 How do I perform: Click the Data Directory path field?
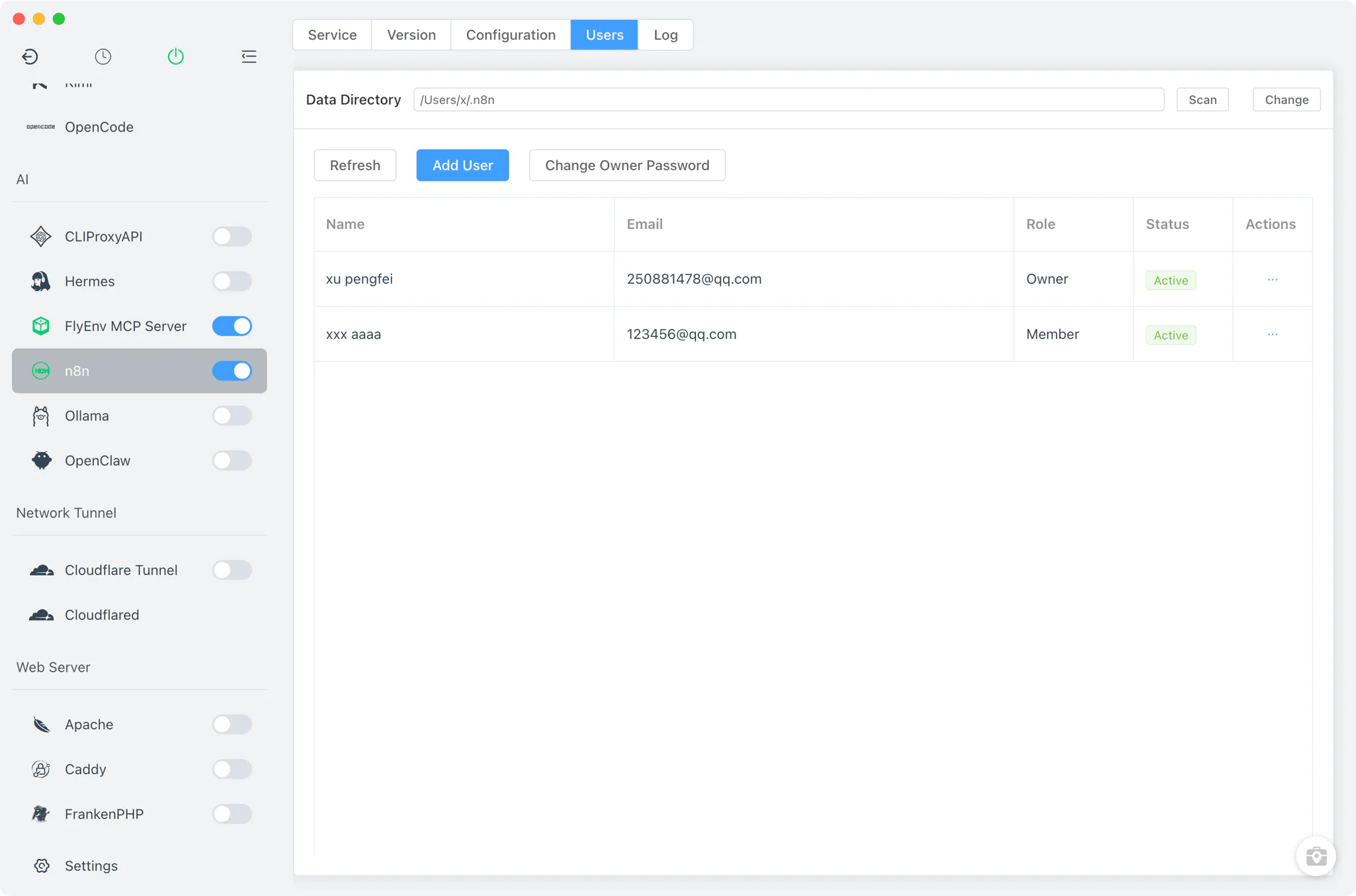[789, 99]
